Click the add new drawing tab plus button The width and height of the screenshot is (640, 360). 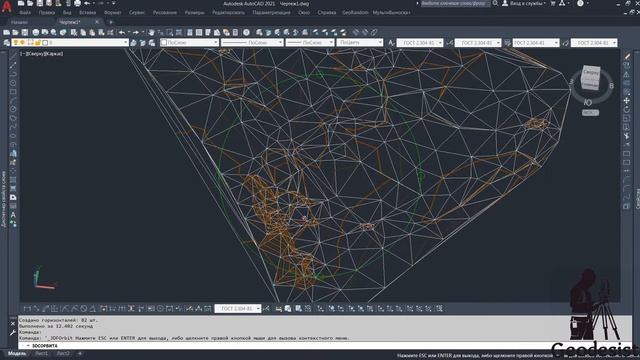pos(111,22)
